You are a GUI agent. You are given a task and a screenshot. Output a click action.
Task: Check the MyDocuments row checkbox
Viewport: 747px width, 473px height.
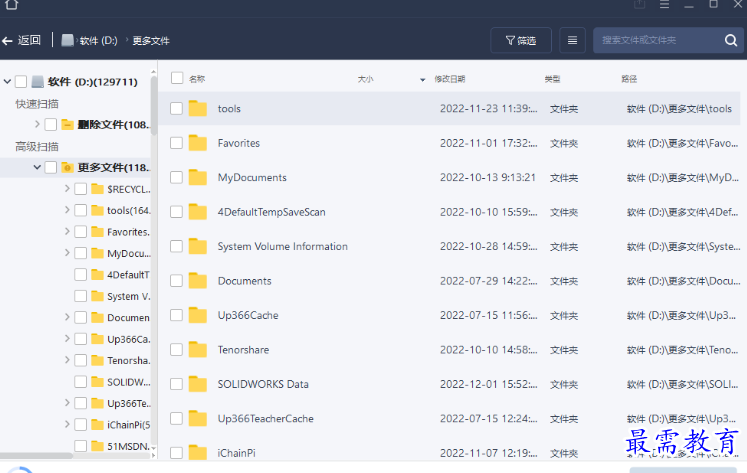click(176, 178)
